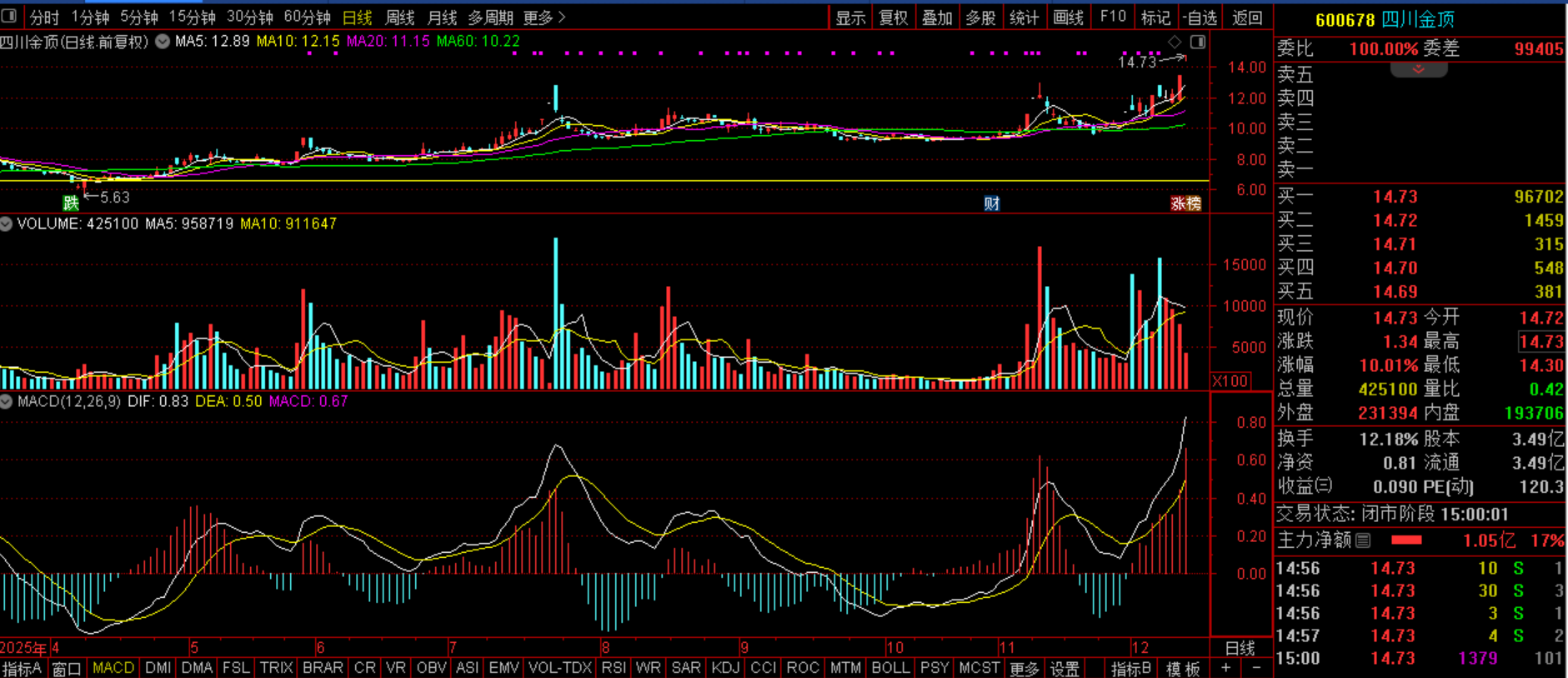Open 模板 template button

[x=1183, y=669]
